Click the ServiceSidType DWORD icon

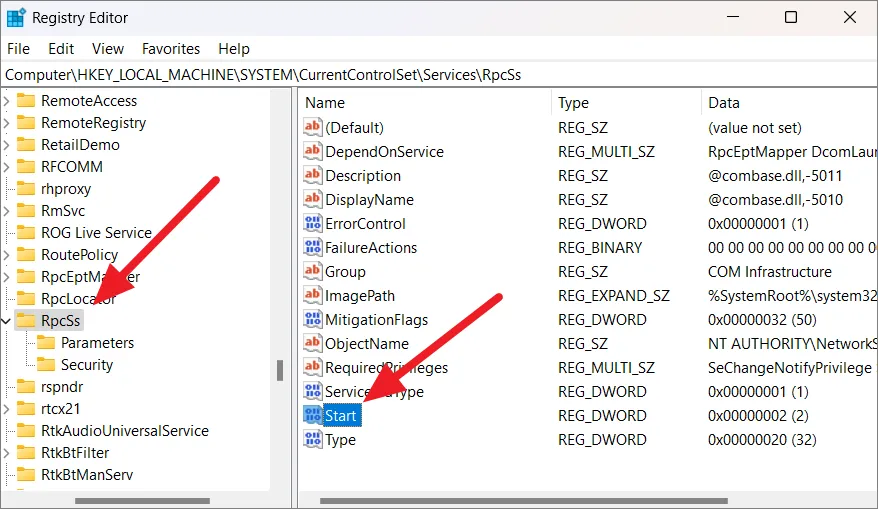312,391
